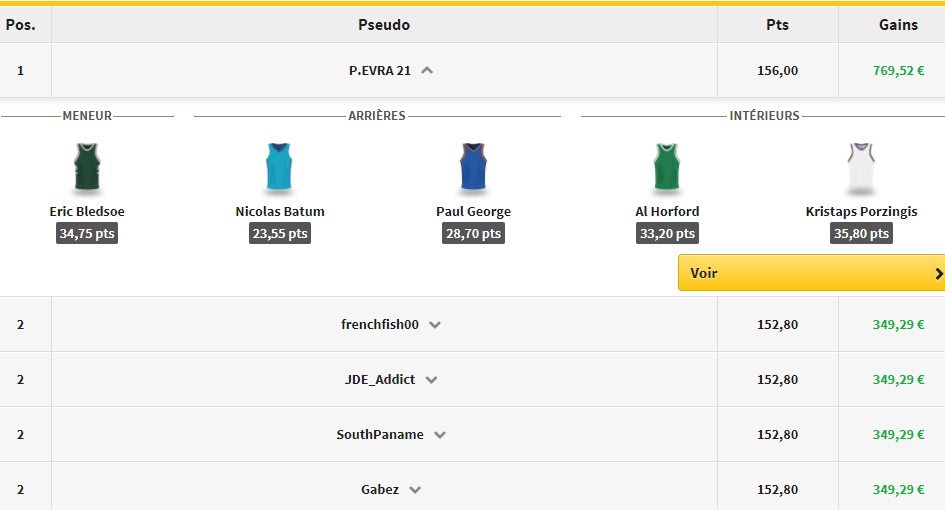The height and width of the screenshot is (510, 945).
Task: Expand the SouthPaname row chevron
Action: (440, 435)
